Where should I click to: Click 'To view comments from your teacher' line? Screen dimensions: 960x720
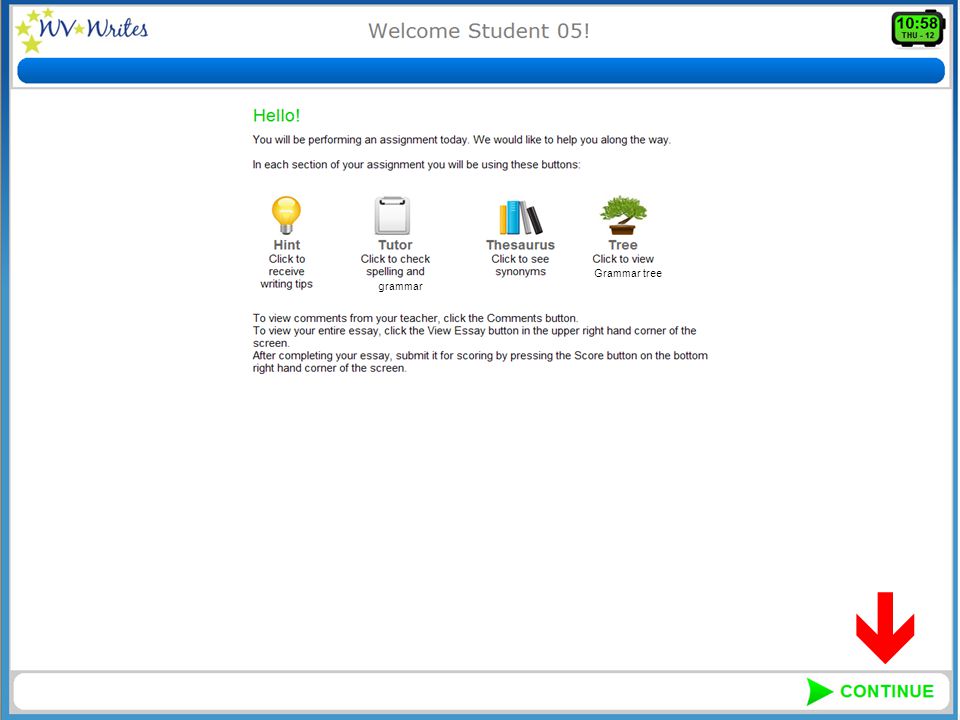click(x=415, y=318)
